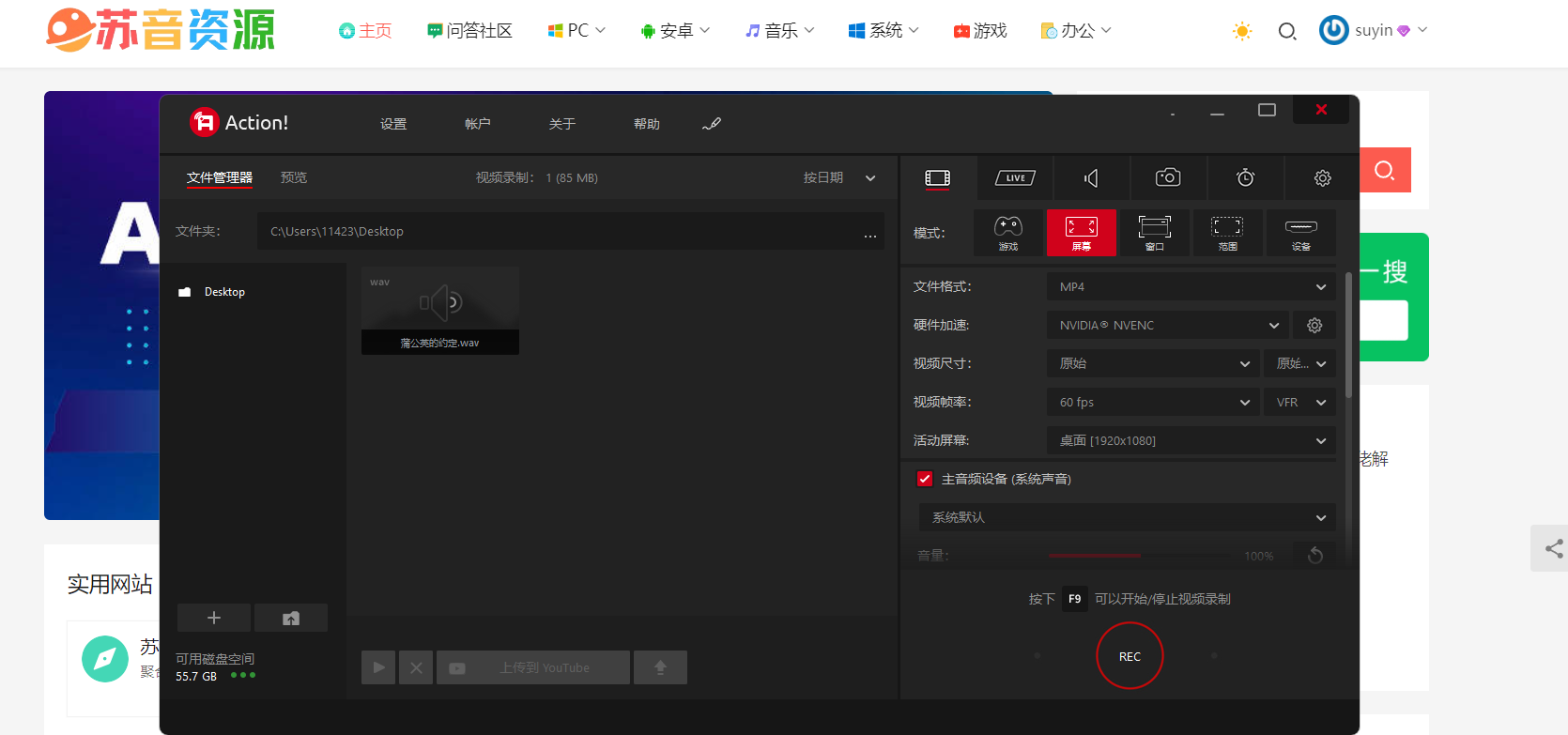1568x735 pixels.
Task: Switch to the LIVE streaming tab
Action: (1015, 177)
